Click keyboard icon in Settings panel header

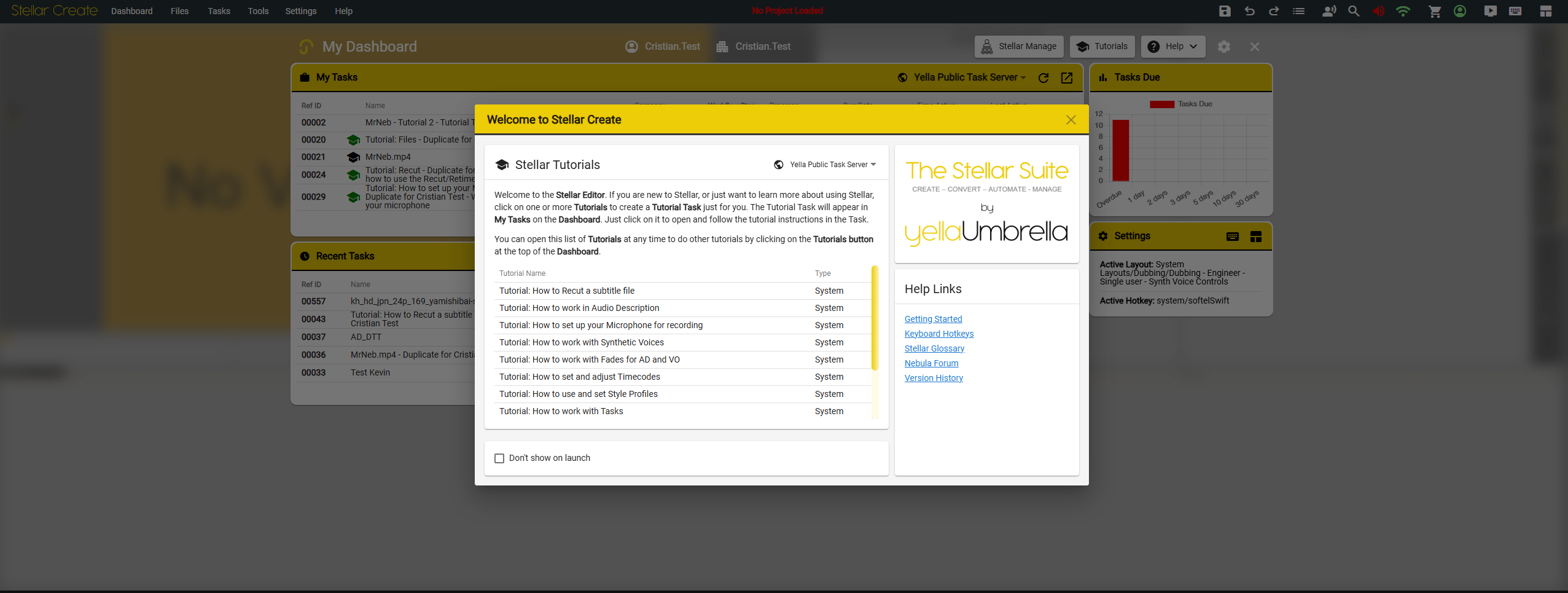(x=1233, y=237)
